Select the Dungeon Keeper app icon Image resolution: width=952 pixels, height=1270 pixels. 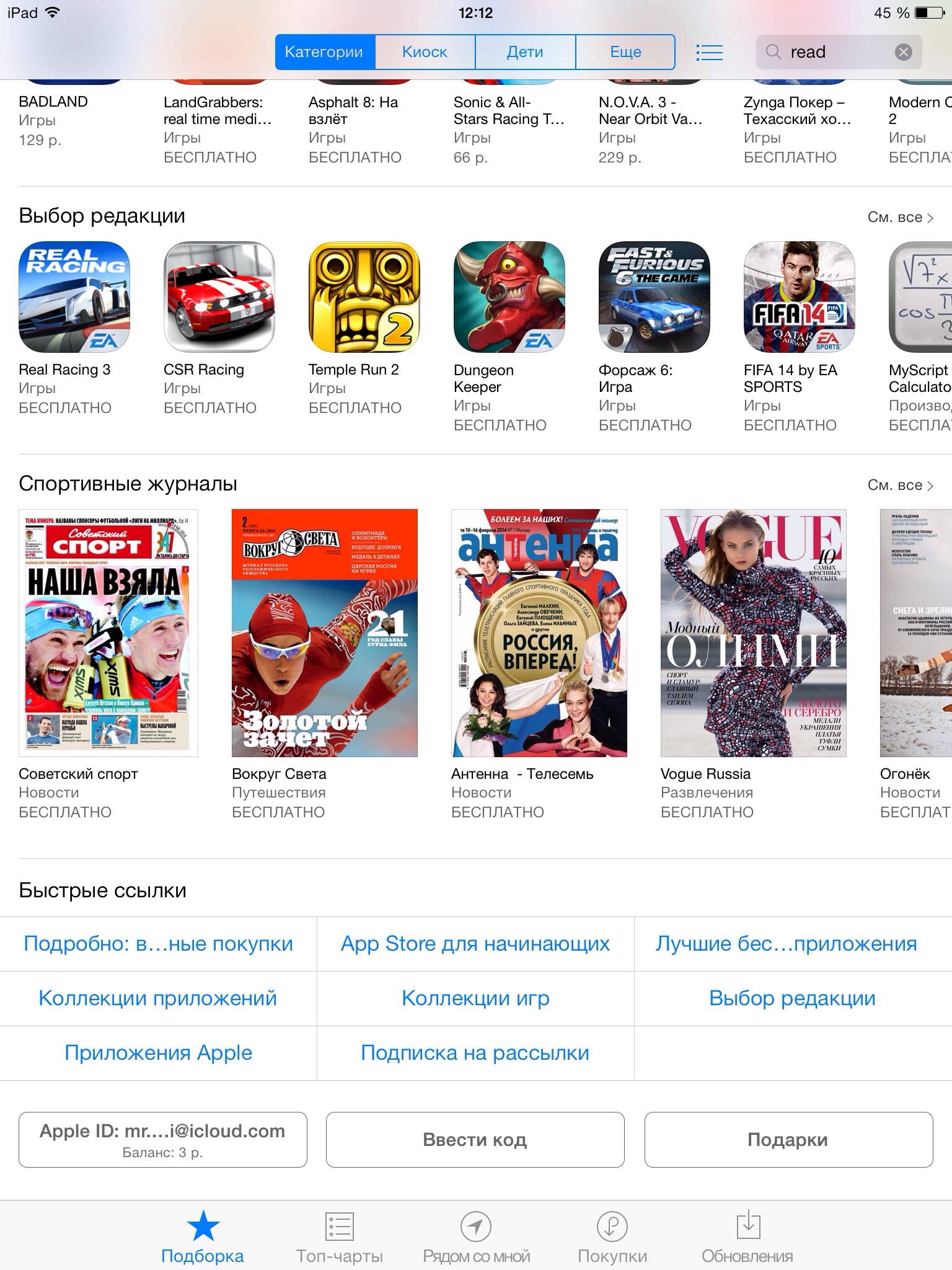[509, 297]
